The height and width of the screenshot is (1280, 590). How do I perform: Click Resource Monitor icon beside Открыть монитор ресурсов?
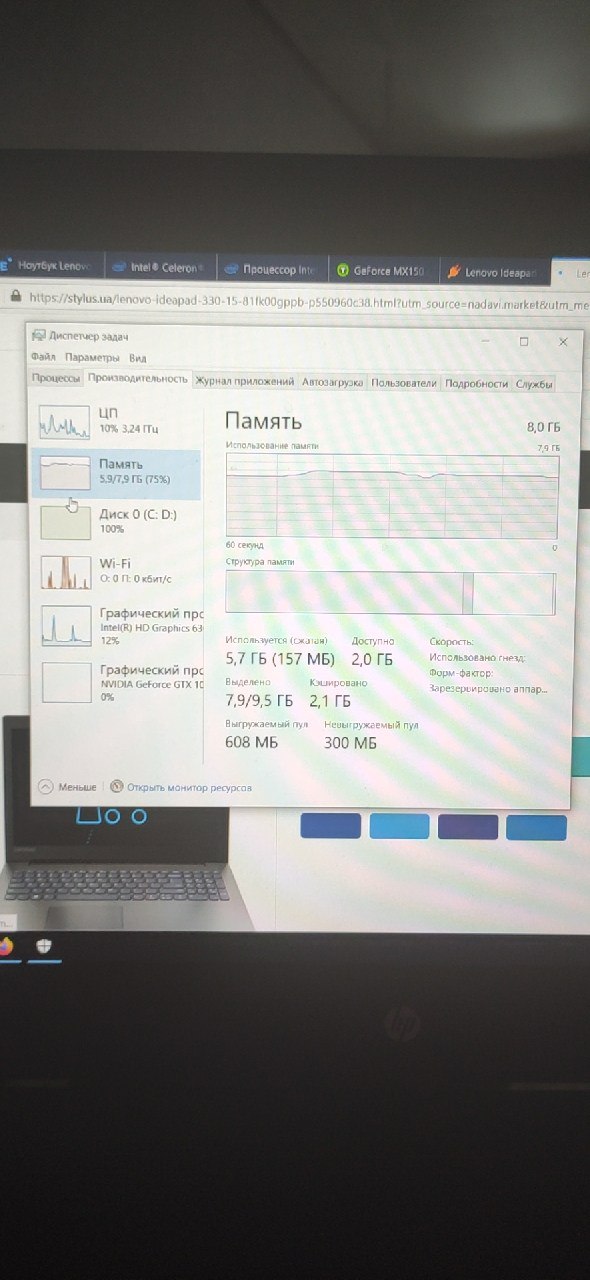tap(117, 786)
